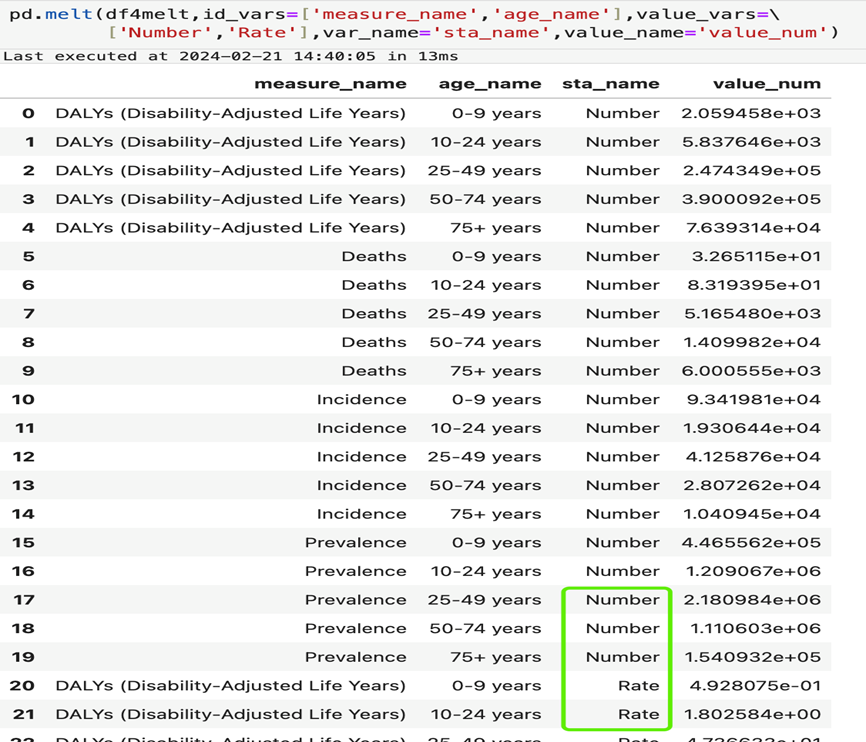Screen dimensions: 866x742
Task: Click value 4.465562e+05 in row 15
Action: click(751, 543)
